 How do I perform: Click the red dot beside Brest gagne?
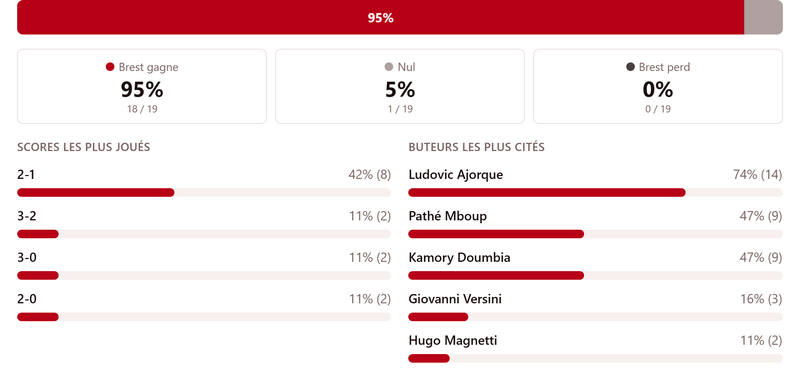pyautogui.click(x=110, y=67)
